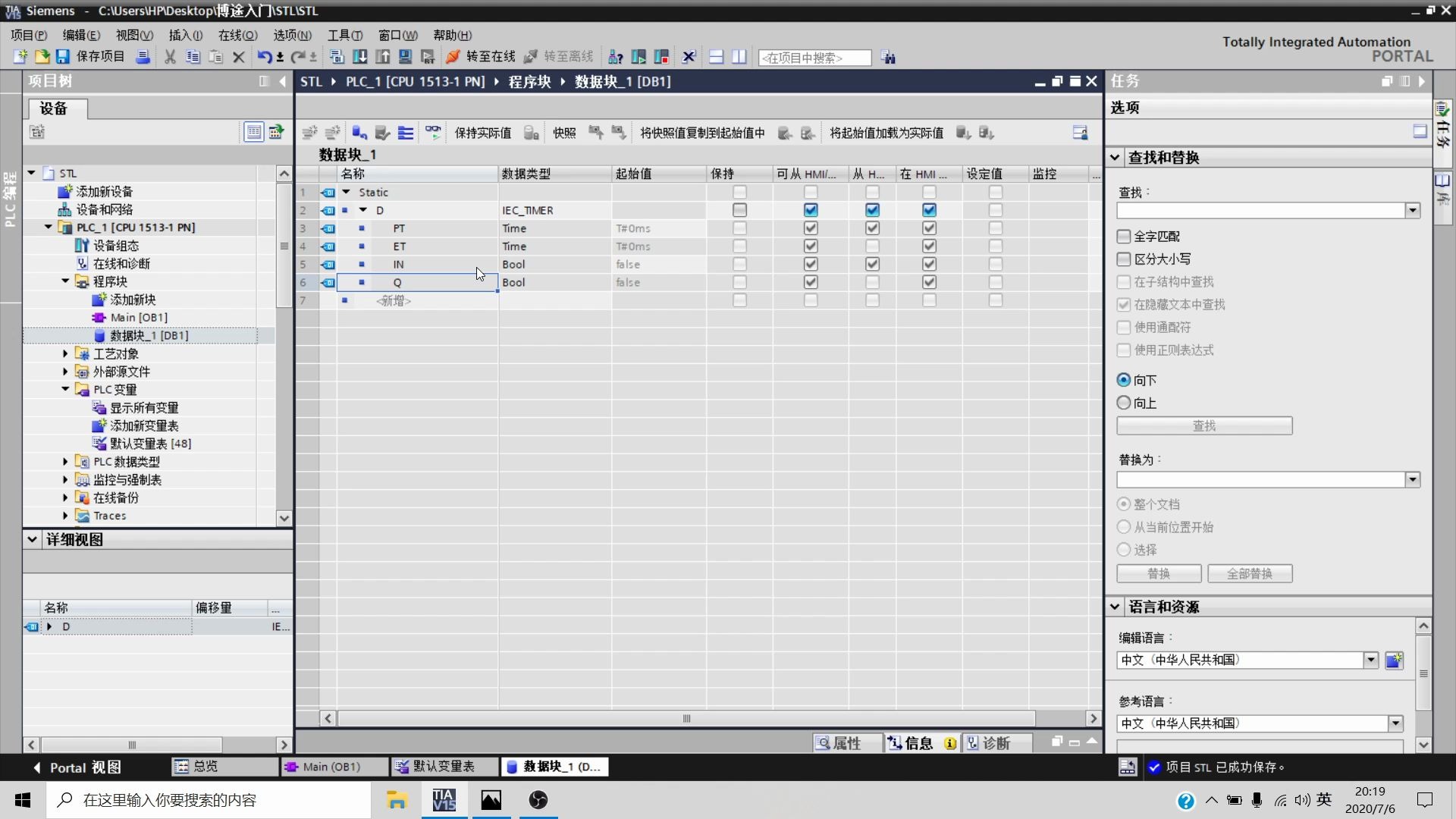The height and width of the screenshot is (819, 1456).
Task: Click the start simulation icon
Action: [x=405, y=57]
